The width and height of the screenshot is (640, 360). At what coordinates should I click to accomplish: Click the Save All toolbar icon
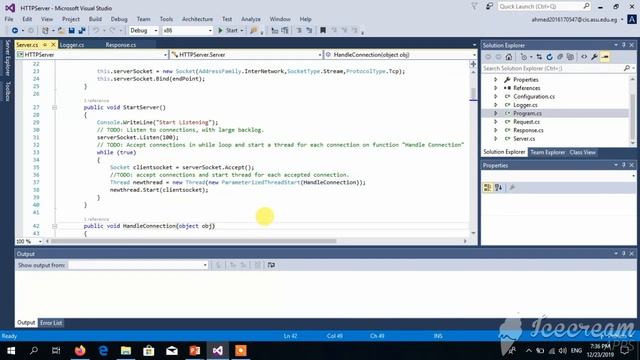click(x=82, y=31)
